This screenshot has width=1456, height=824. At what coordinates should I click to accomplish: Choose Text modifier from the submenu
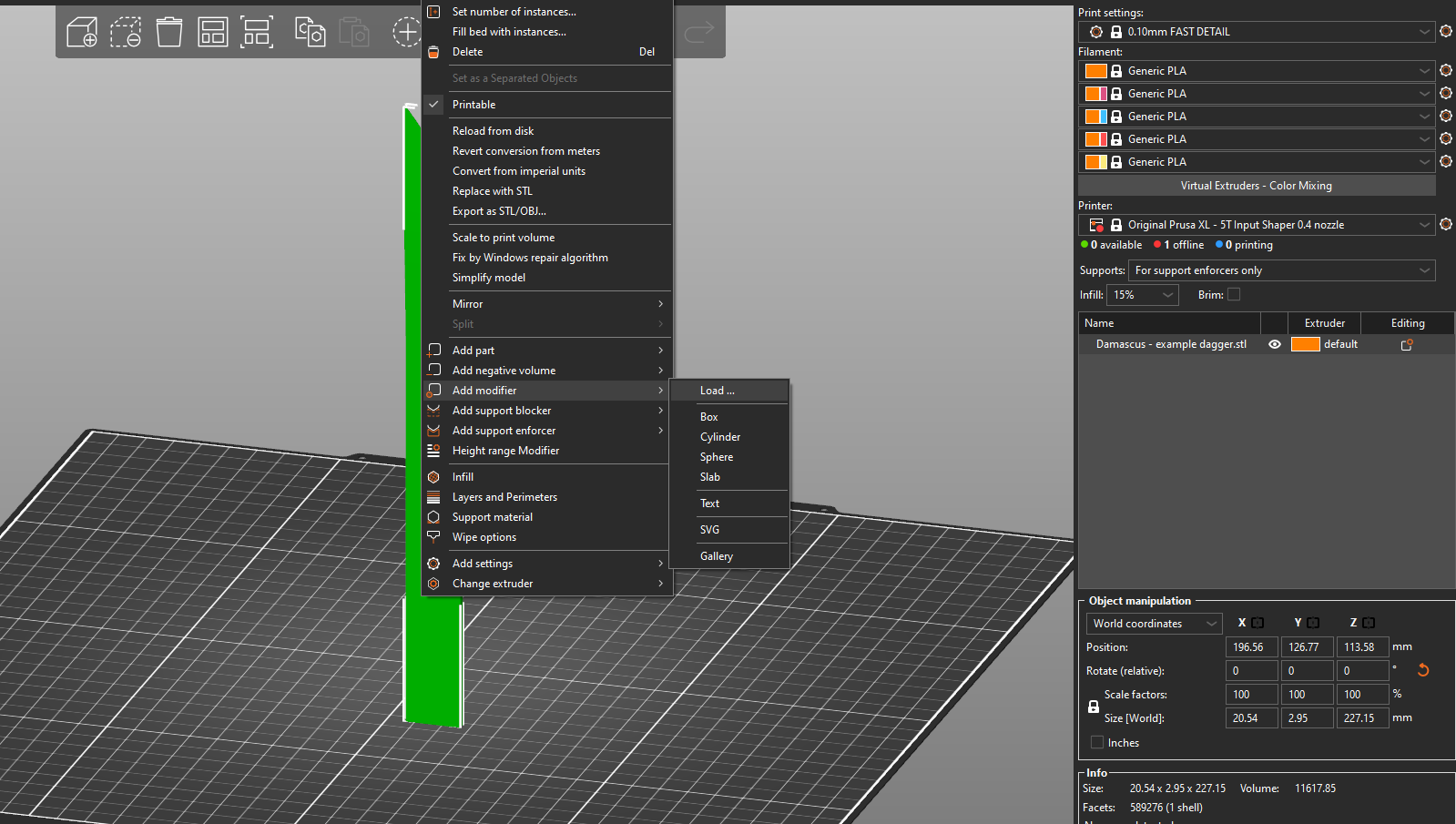(729, 504)
